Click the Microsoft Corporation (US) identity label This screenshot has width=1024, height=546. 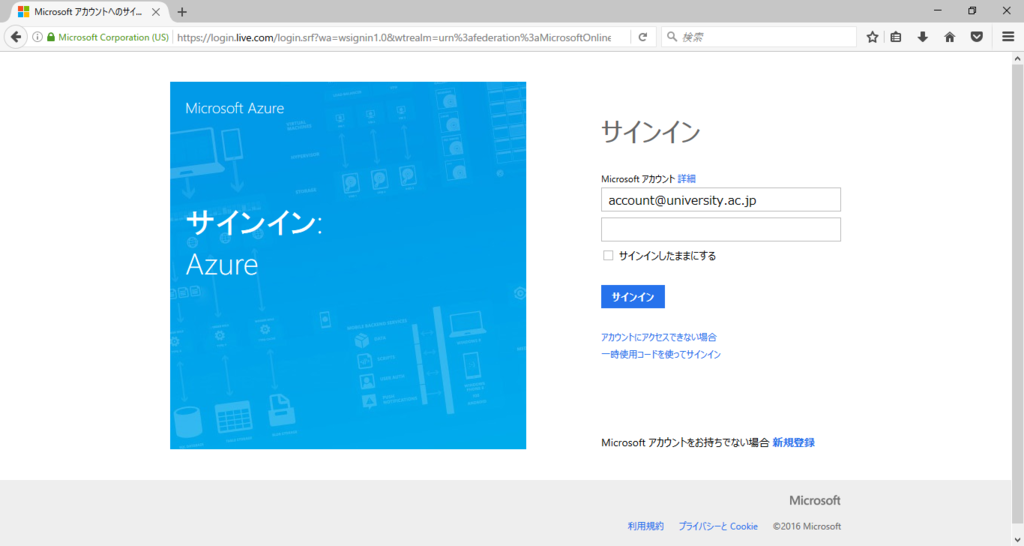[x=113, y=37]
